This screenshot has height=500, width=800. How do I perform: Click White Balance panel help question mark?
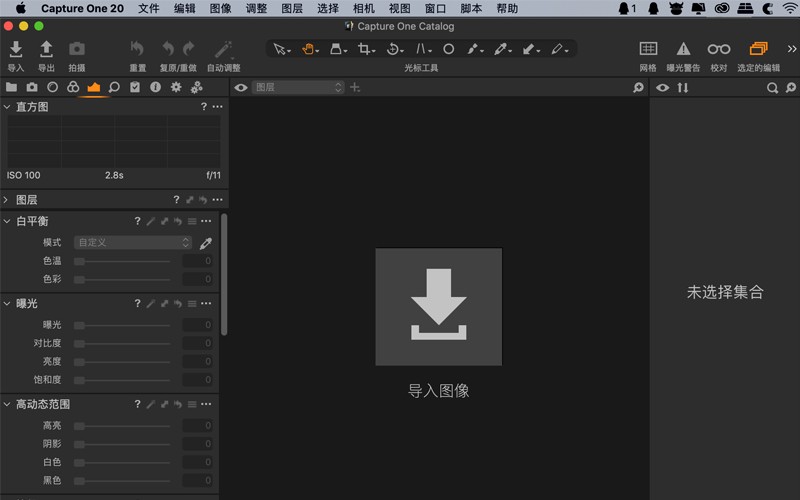(137, 221)
